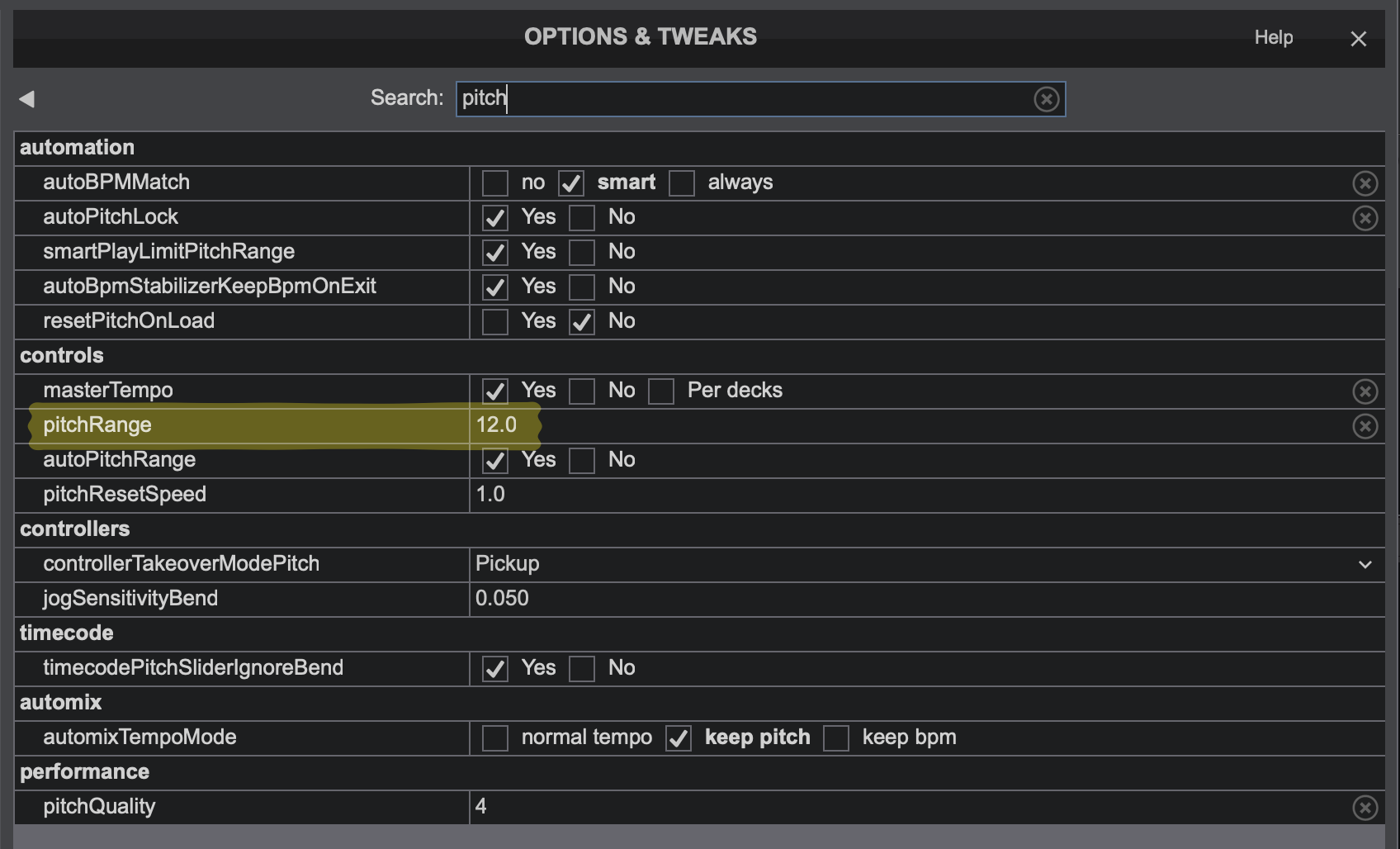
Task: Click the dropdown chevron next to Pickup
Action: 1365,565
